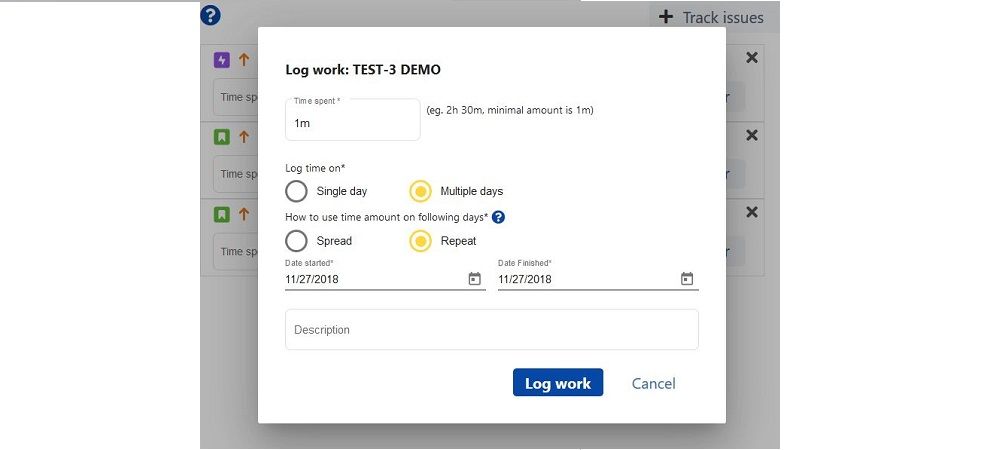Cancel the log work dialog
This screenshot has height=450, width=981.
pyautogui.click(x=653, y=383)
